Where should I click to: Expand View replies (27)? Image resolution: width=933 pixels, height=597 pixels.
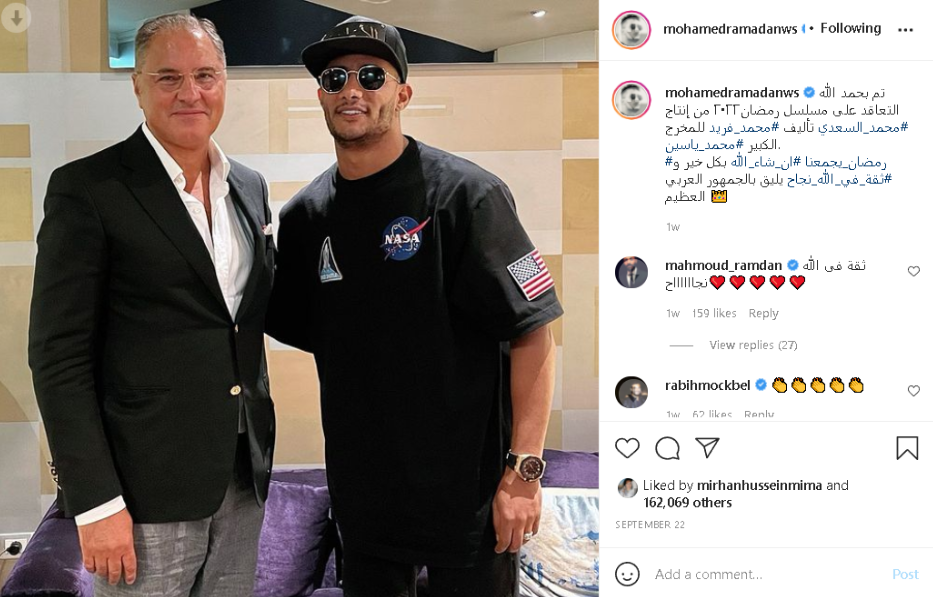click(x=753, y=345)
